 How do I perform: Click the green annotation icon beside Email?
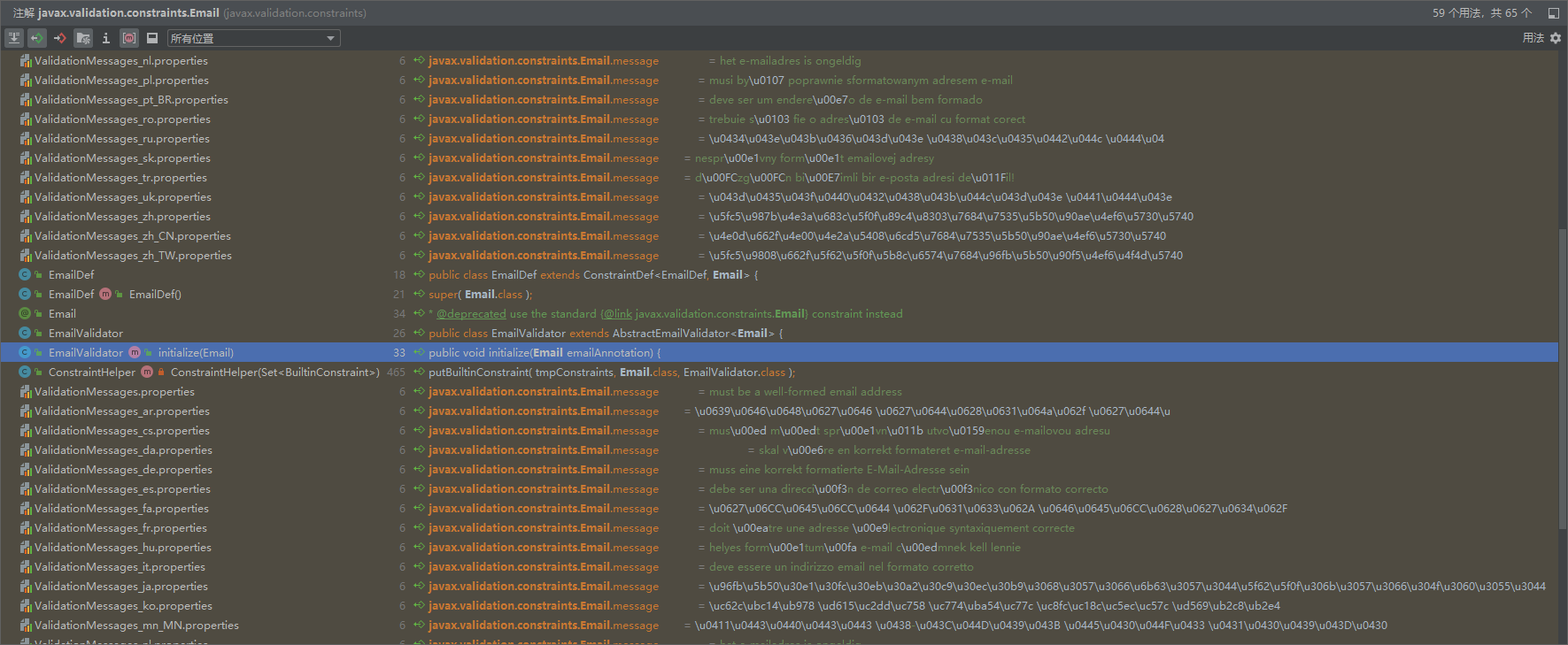(25, 314)
